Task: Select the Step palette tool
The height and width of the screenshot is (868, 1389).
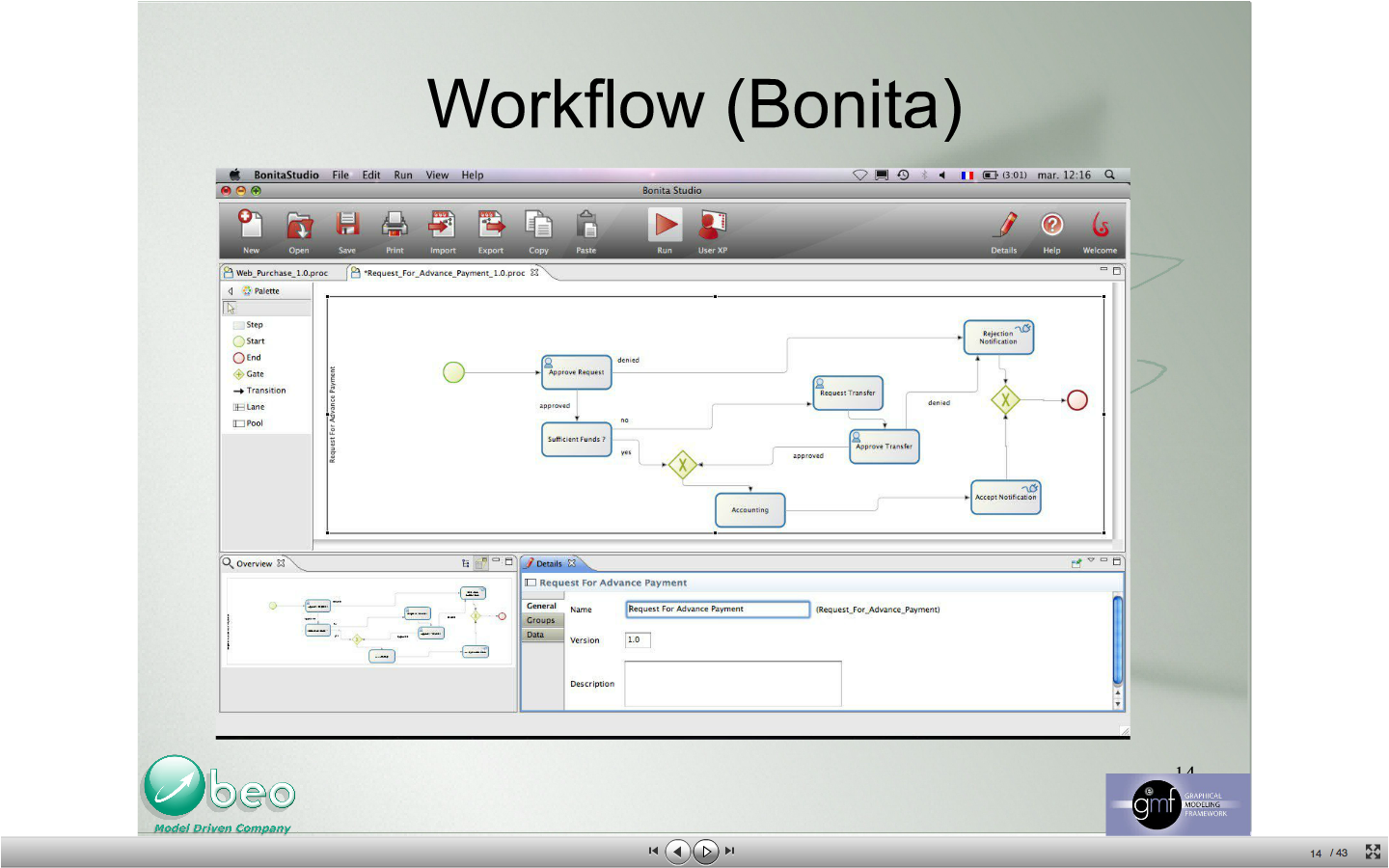Action: 248,325
